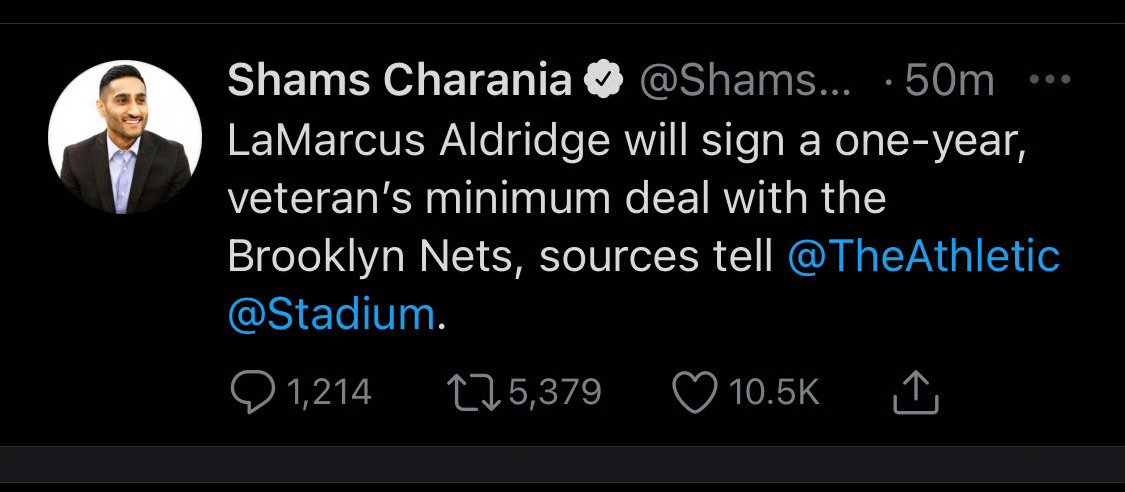Screen dimensions: 1125x492
Task: Click the divider bar below the tweet
Action: point(562,465)
